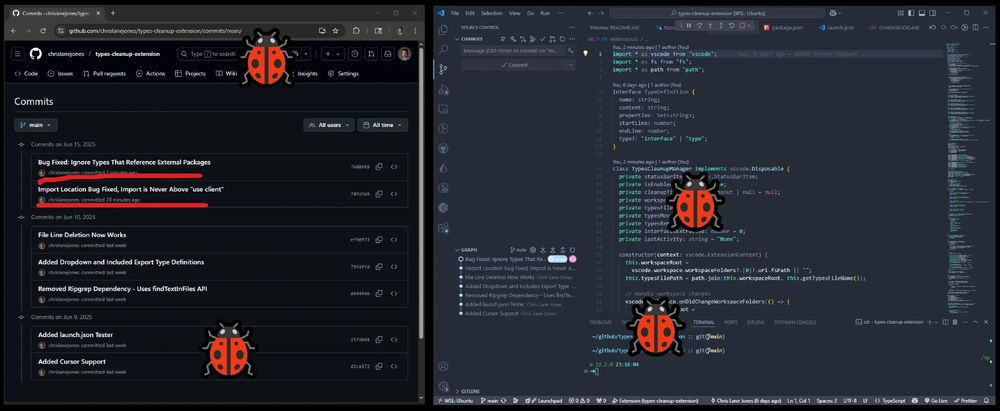
Task: Open the File menu in VS Code
Action: (x=455, y=13)
